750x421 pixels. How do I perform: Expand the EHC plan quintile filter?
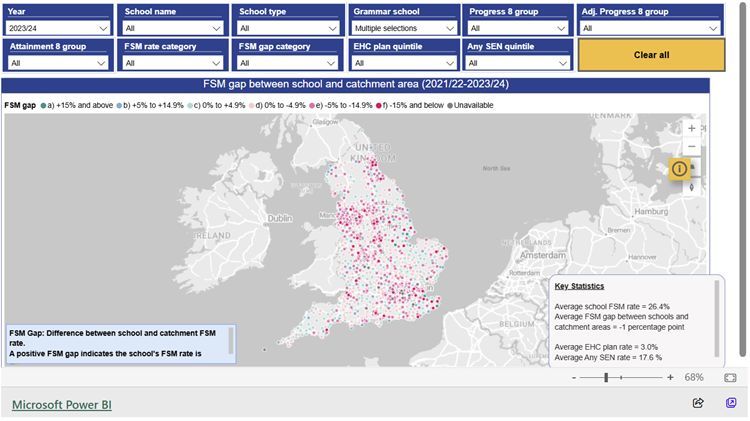coord(404,63)
